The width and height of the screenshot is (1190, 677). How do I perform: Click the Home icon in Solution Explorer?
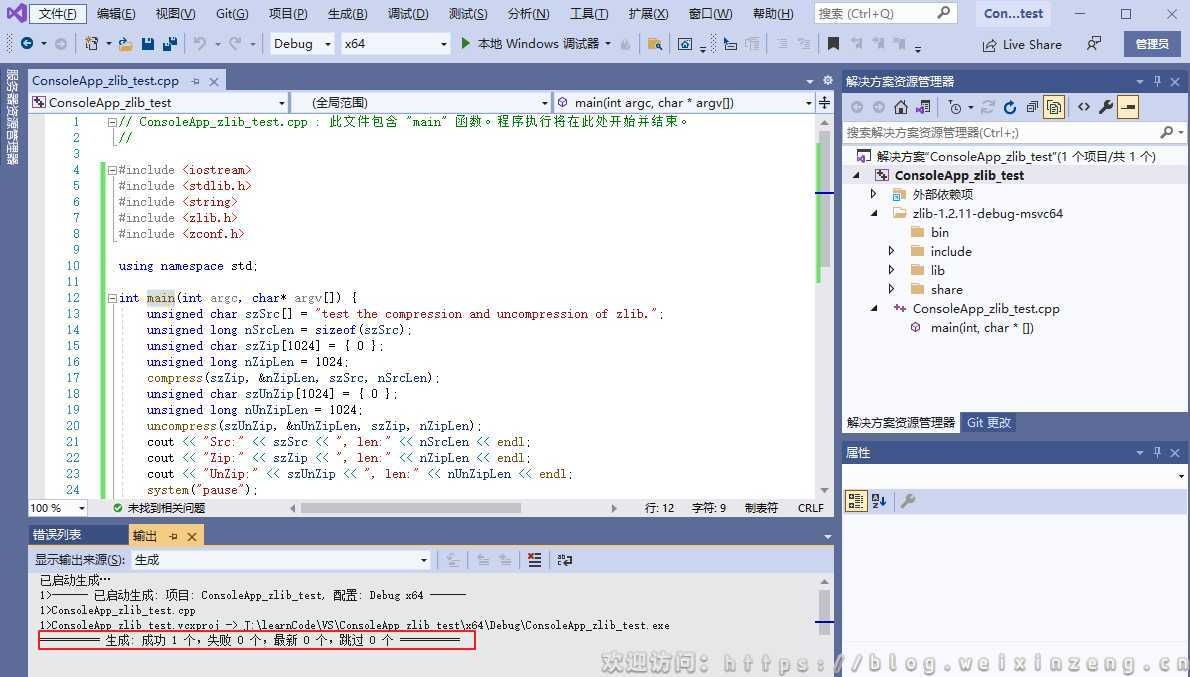(901, 107)
